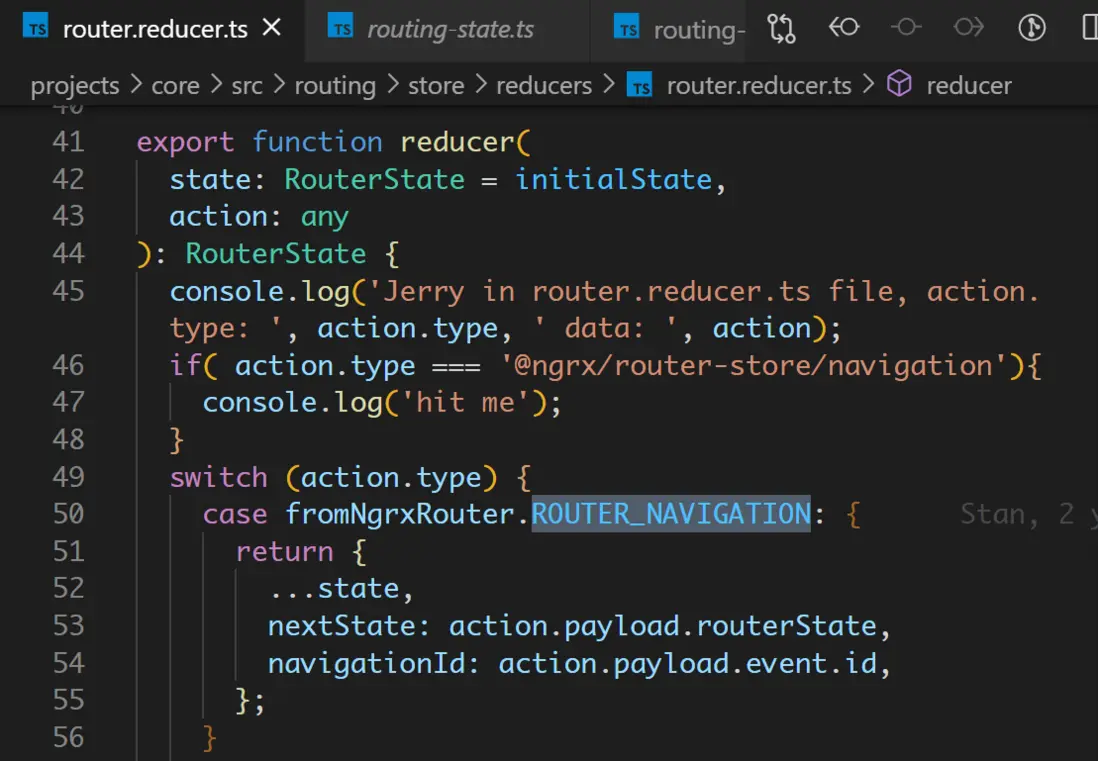The image size is (1098, 761).
Task: Click the Open Changes compare icon
Action: click(x=781, y=28)
